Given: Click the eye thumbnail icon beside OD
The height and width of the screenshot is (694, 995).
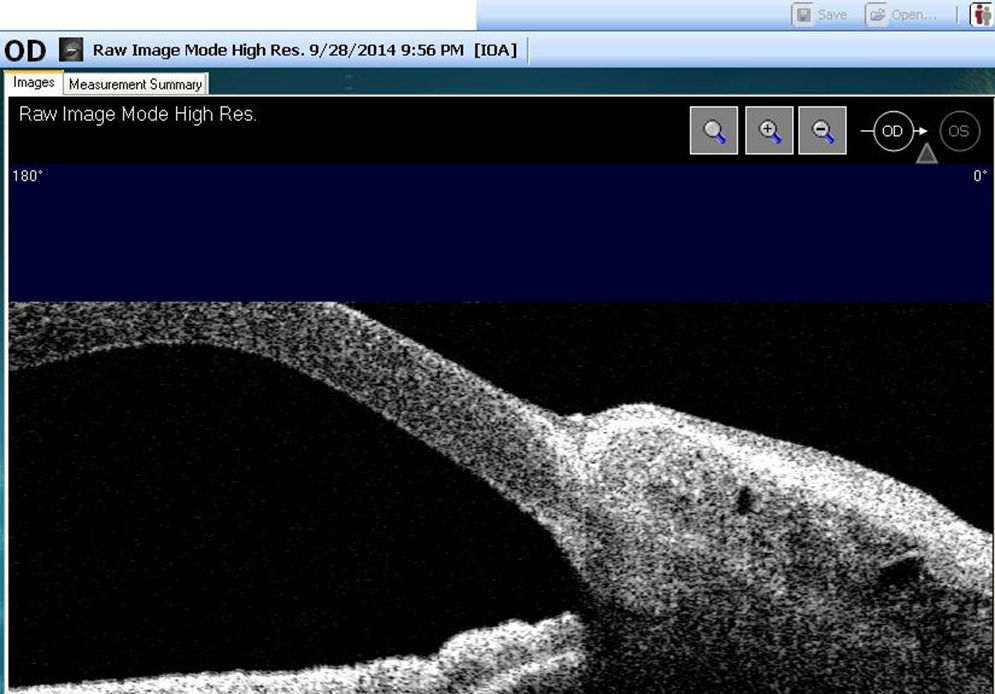Looking at the screenshot, I should coord(70,49).
